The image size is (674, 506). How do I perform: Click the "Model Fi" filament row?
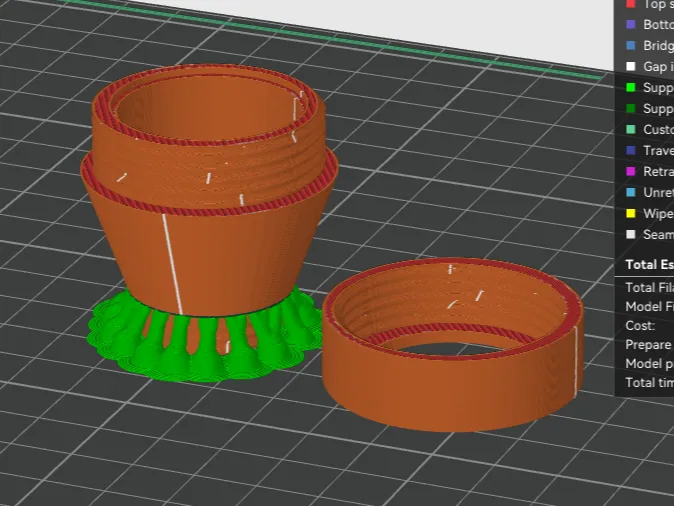649,307
